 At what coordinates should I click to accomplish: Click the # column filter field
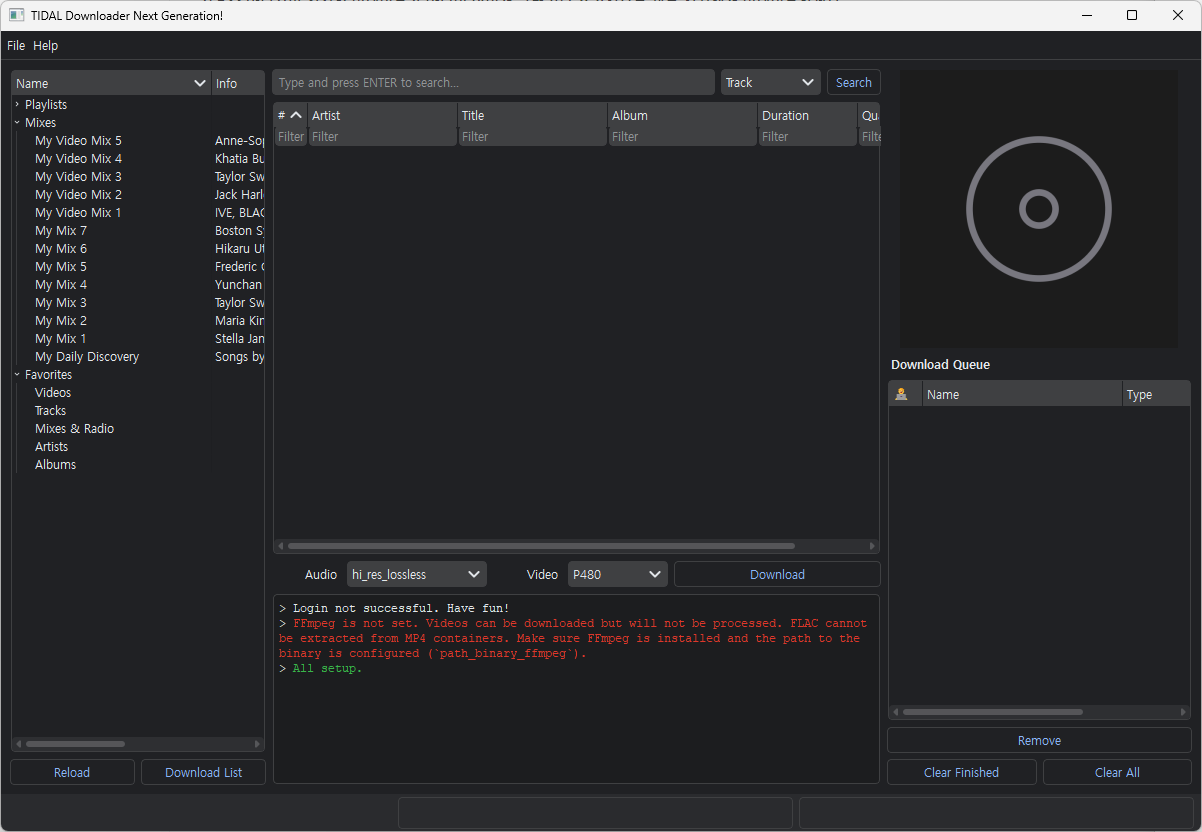coord(291,136)
